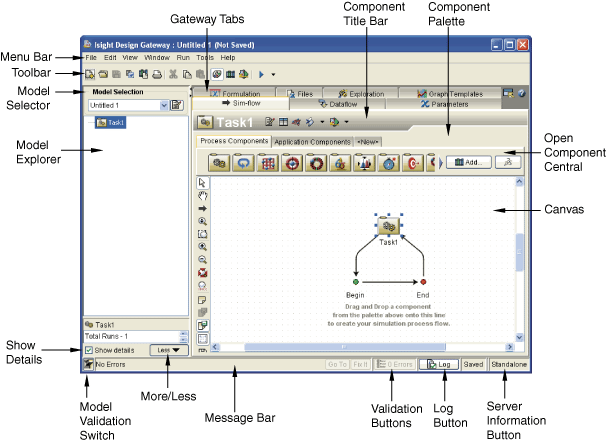
Task: Click the 0 Errors validation button
Action: [x=395, y=364]
